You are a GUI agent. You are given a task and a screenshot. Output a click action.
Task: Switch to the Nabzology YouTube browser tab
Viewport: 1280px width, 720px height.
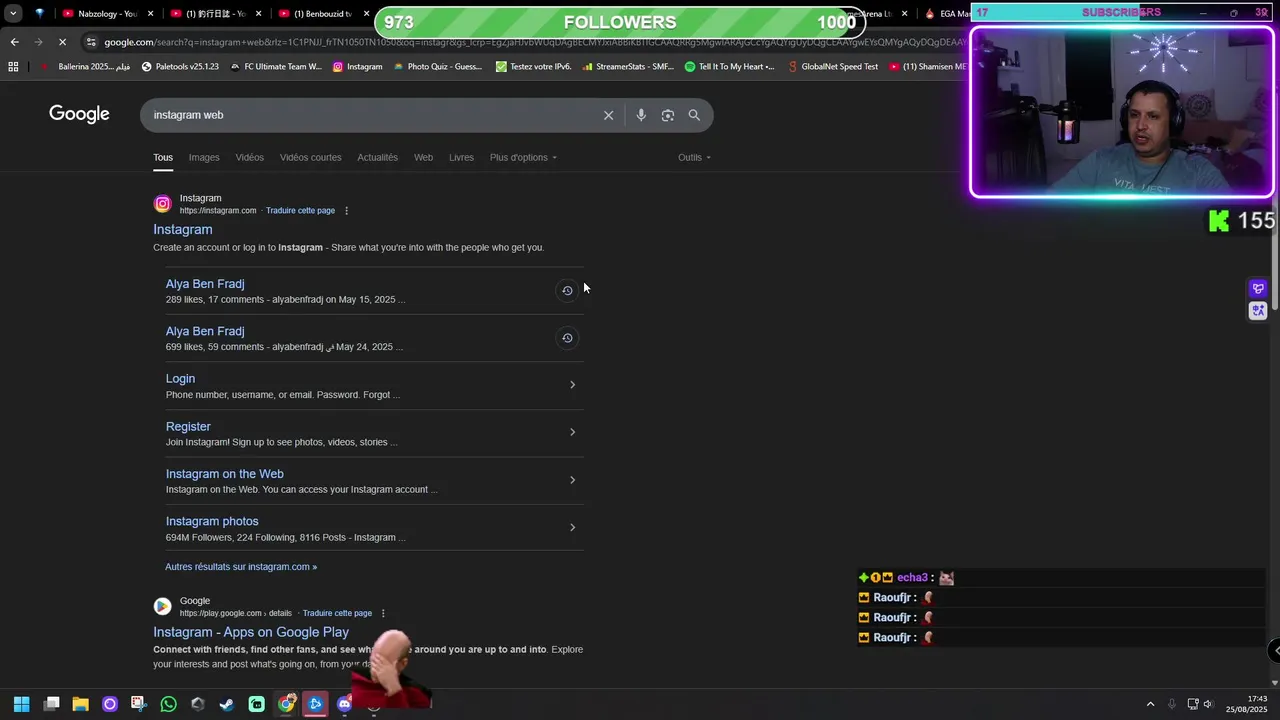(x=107, y=14)
